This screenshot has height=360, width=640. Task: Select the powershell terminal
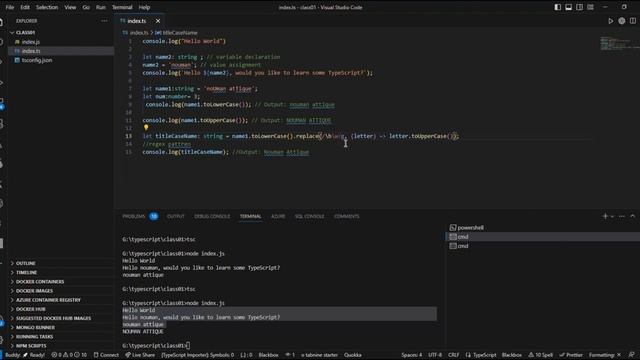(542, 228)
